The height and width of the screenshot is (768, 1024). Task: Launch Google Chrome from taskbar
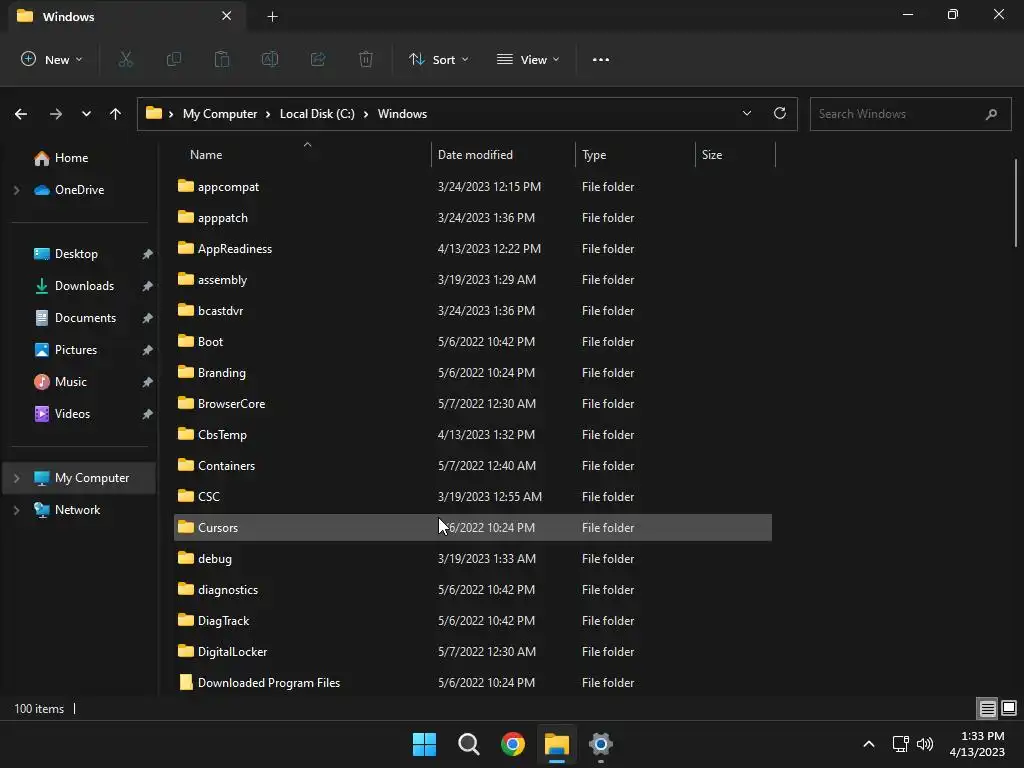(x=513, y=744)
